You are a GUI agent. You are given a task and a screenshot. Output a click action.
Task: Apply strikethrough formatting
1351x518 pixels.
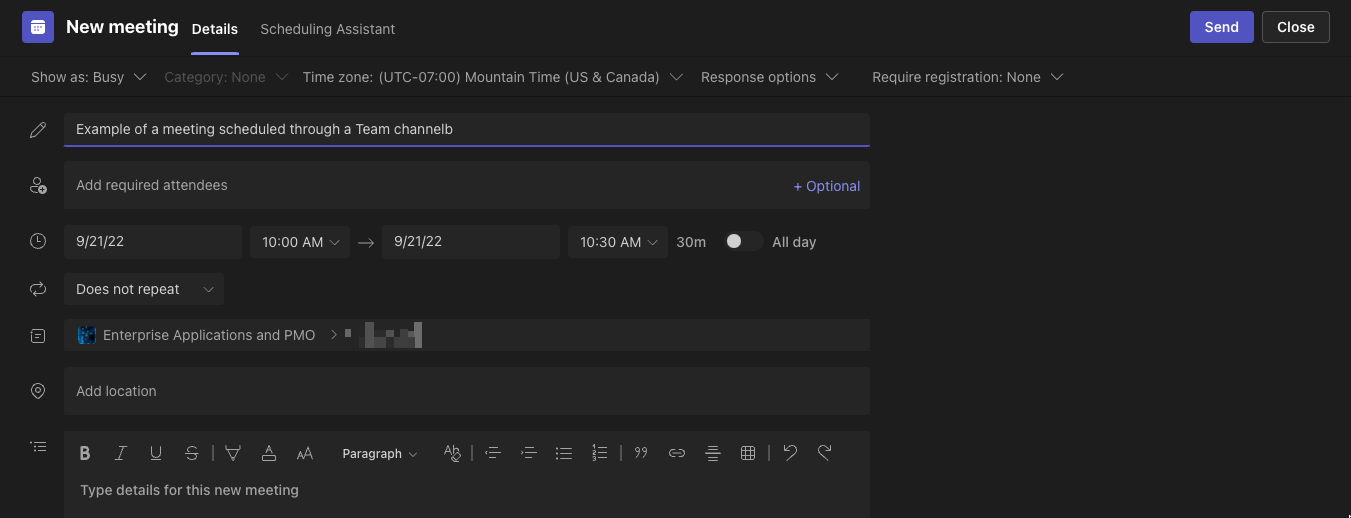192,453
